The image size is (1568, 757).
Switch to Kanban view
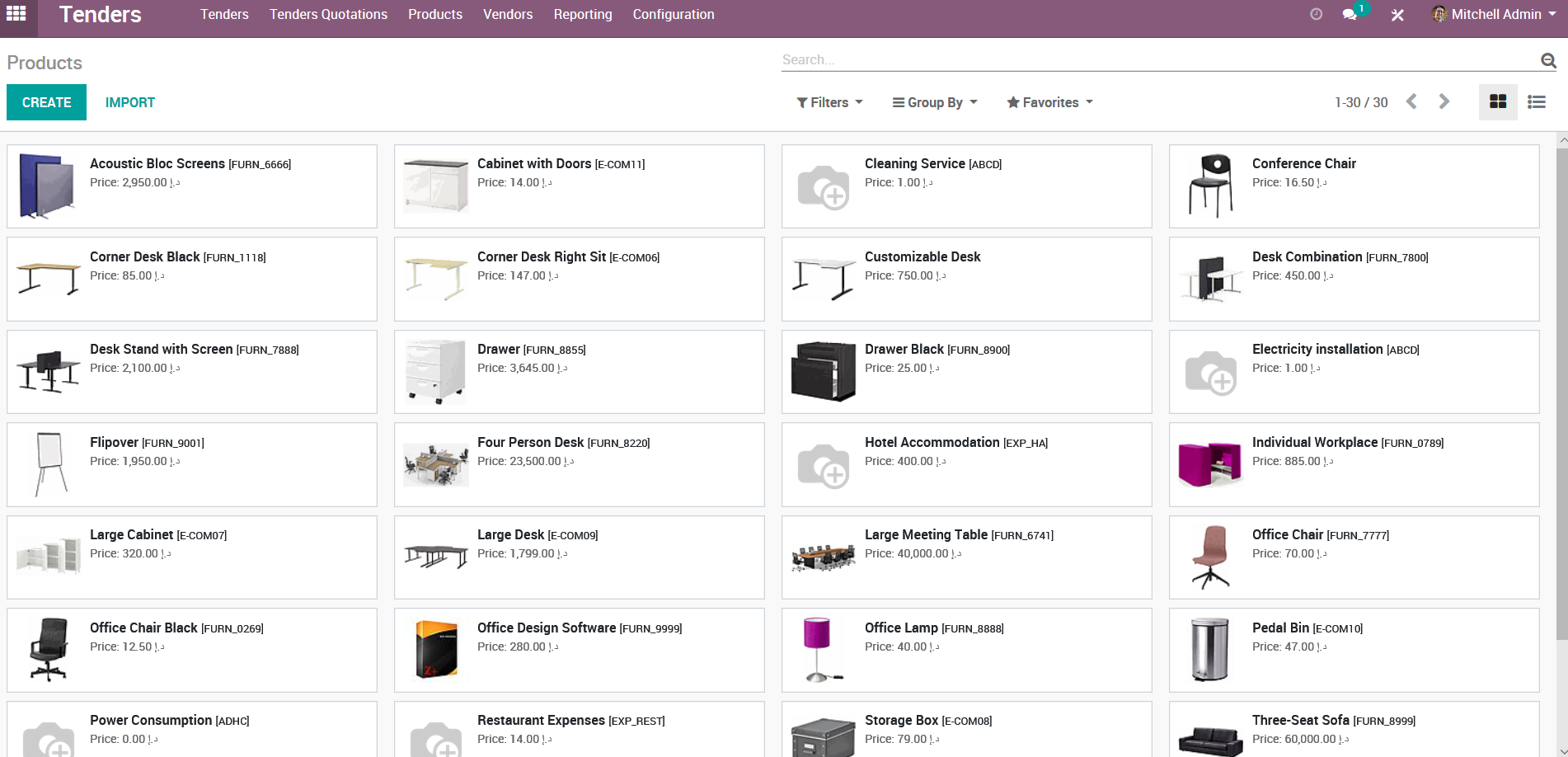tap(1498, 101)
